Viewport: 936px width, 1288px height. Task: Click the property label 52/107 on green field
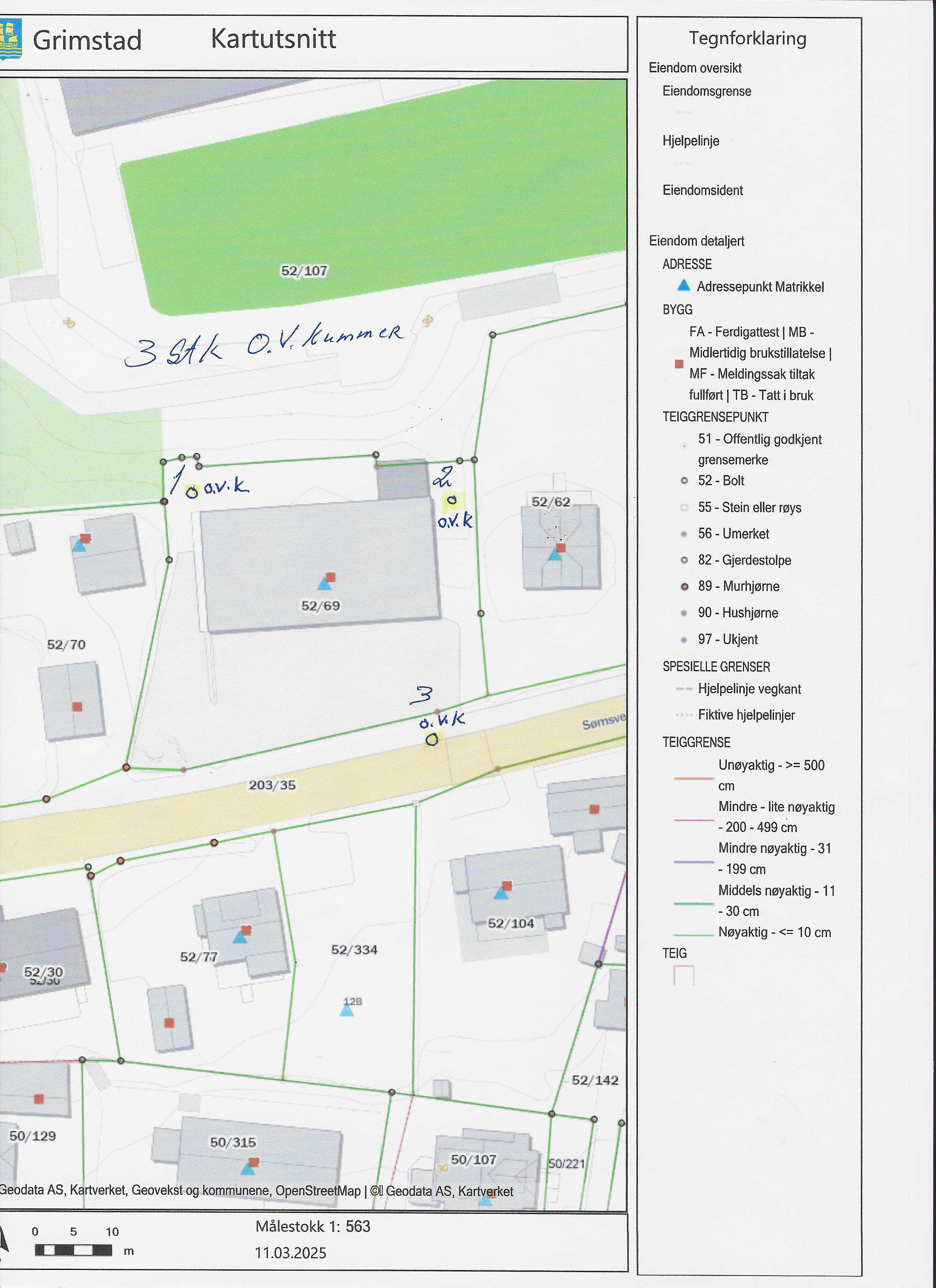[304, 271]
